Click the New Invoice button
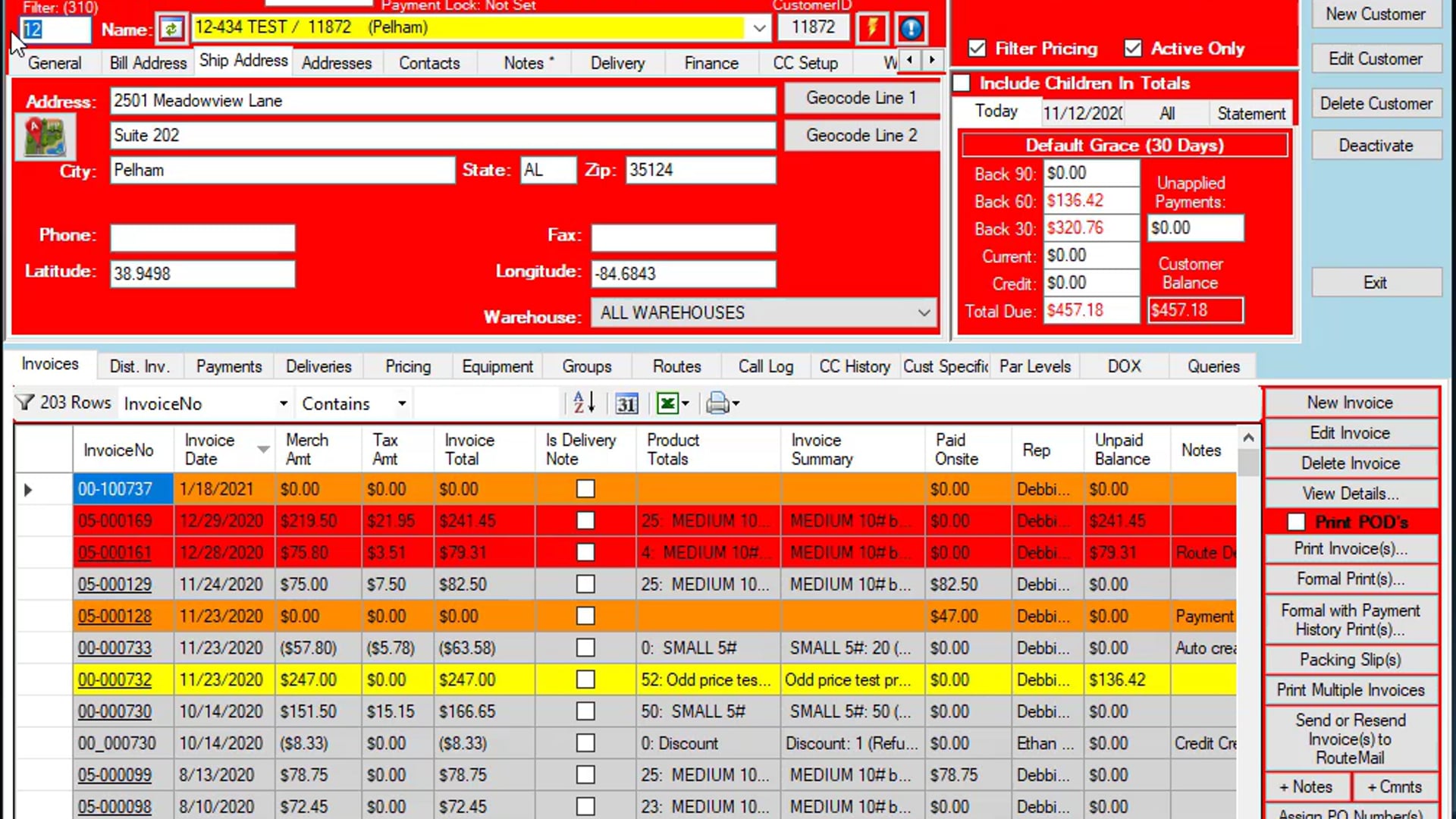1456x819 pixels. tap(1350, 403)
